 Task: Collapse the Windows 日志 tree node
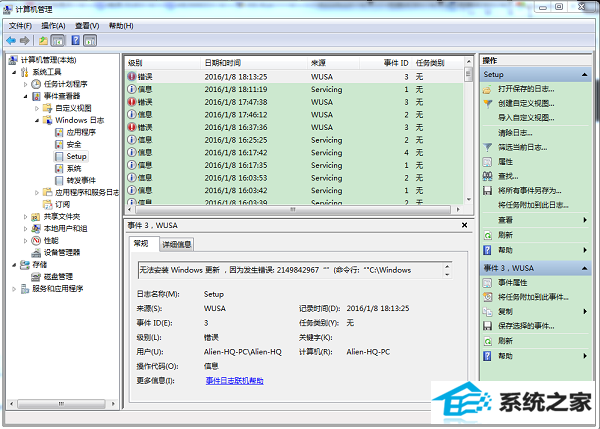(x=37, y=120)
